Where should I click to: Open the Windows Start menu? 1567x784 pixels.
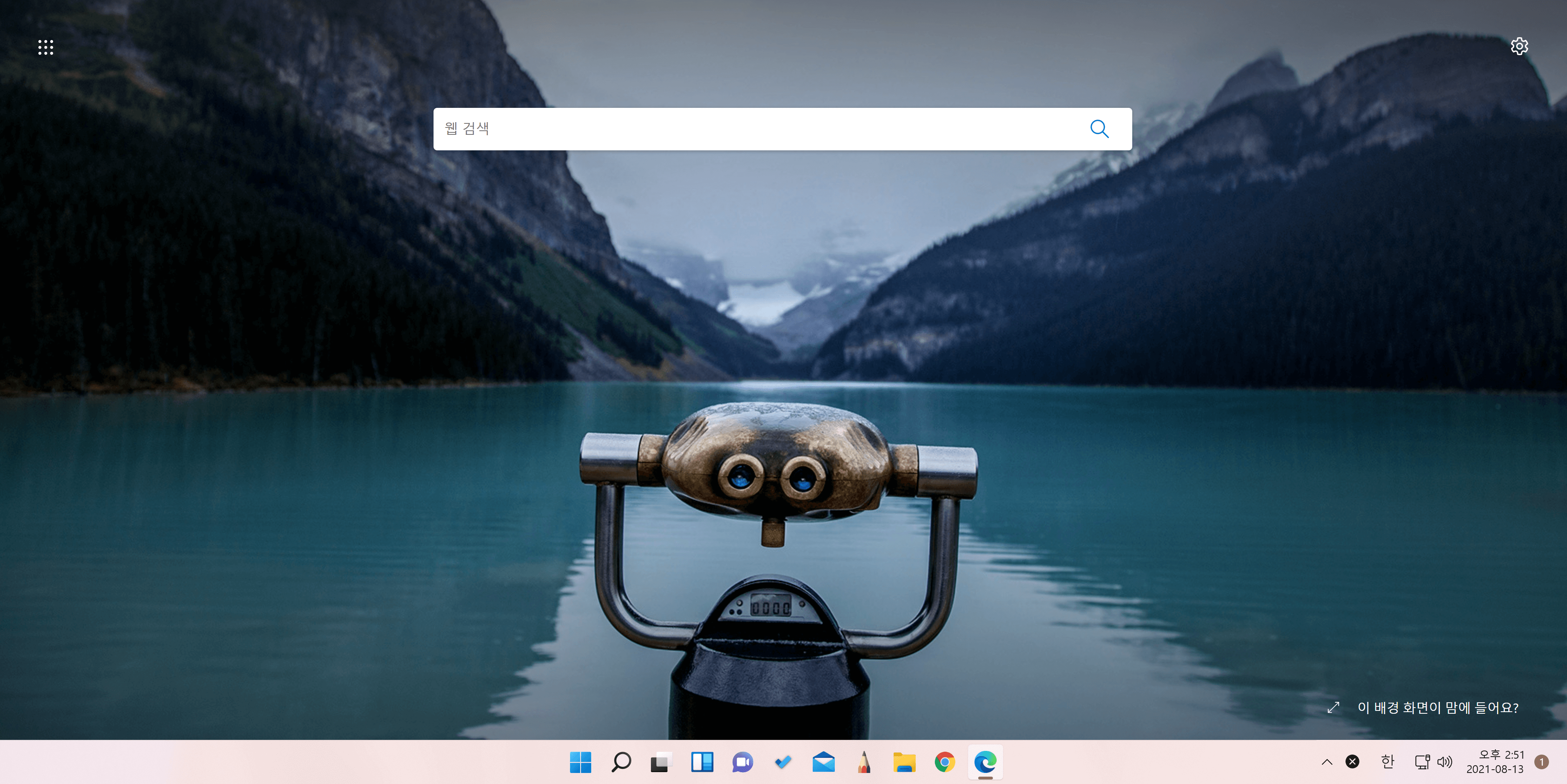[580, 762]
